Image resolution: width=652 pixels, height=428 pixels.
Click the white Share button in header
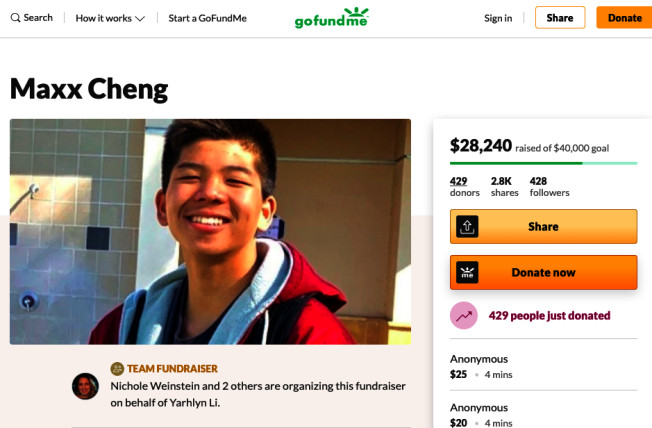pyautogui.click(x=560, y=17)
